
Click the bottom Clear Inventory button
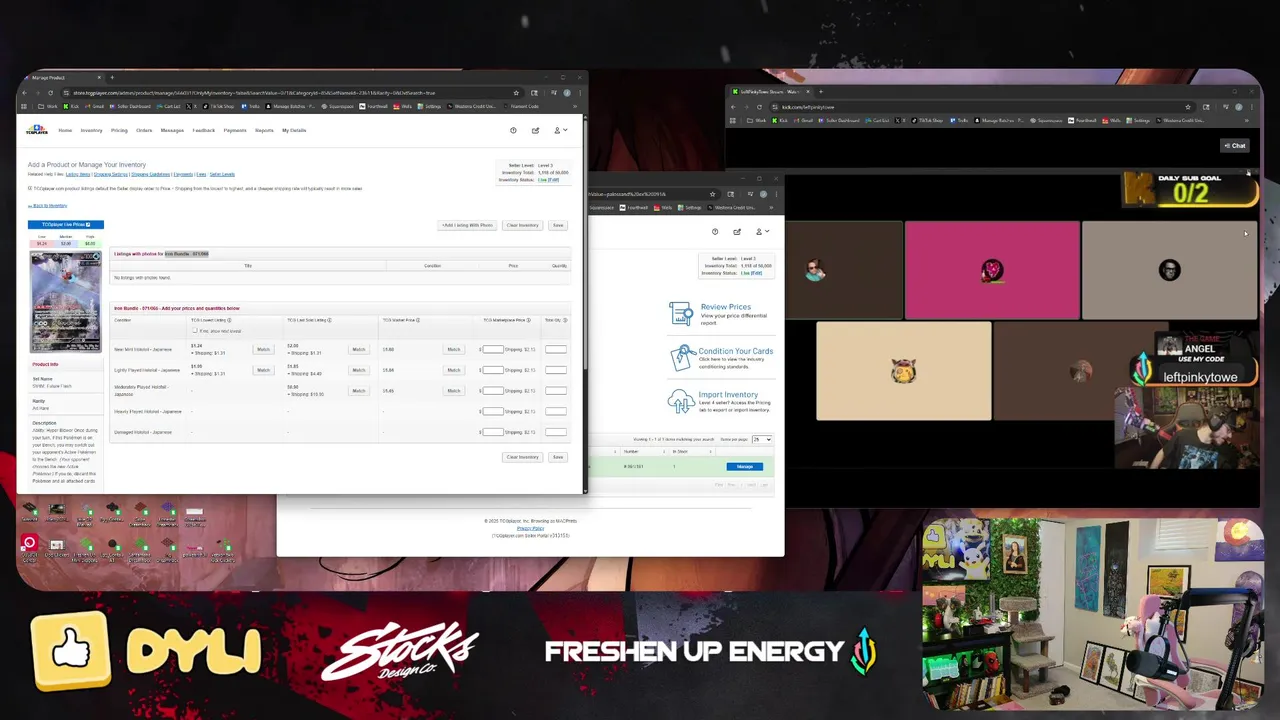[x=522, y=457]
